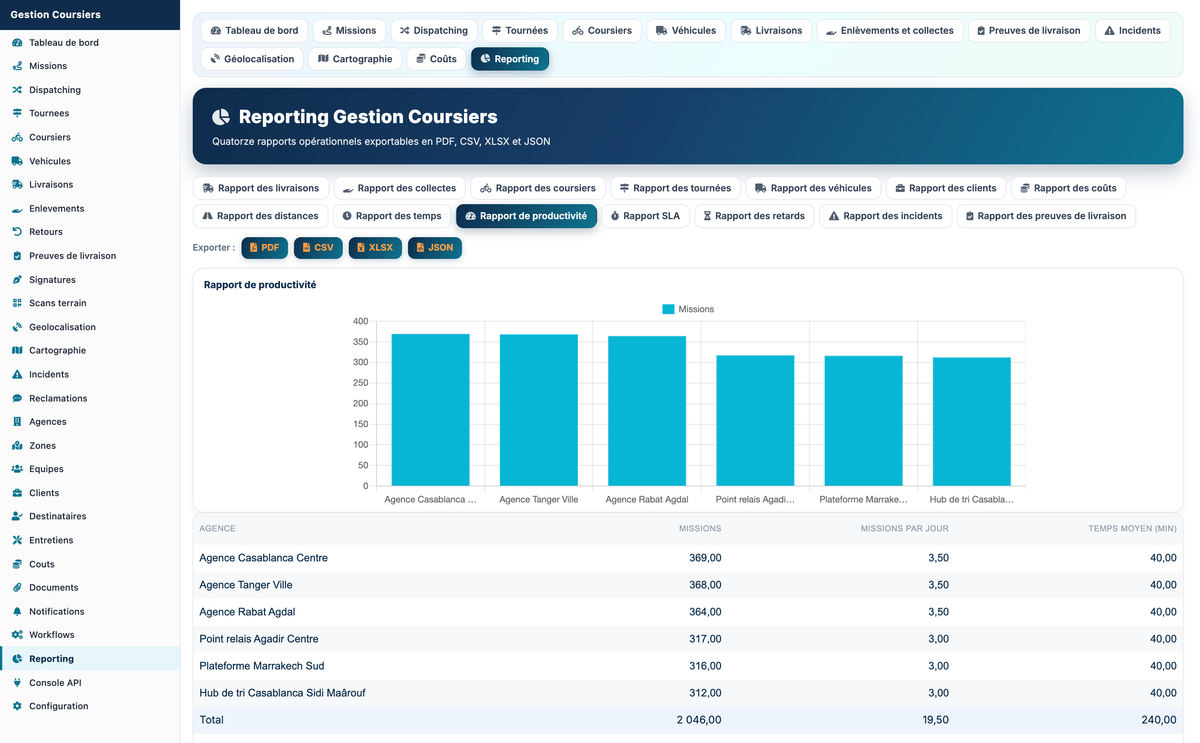Click the Dispatching shuffle icon in the sidebar

pyautogui.click(x=17, y=90)
